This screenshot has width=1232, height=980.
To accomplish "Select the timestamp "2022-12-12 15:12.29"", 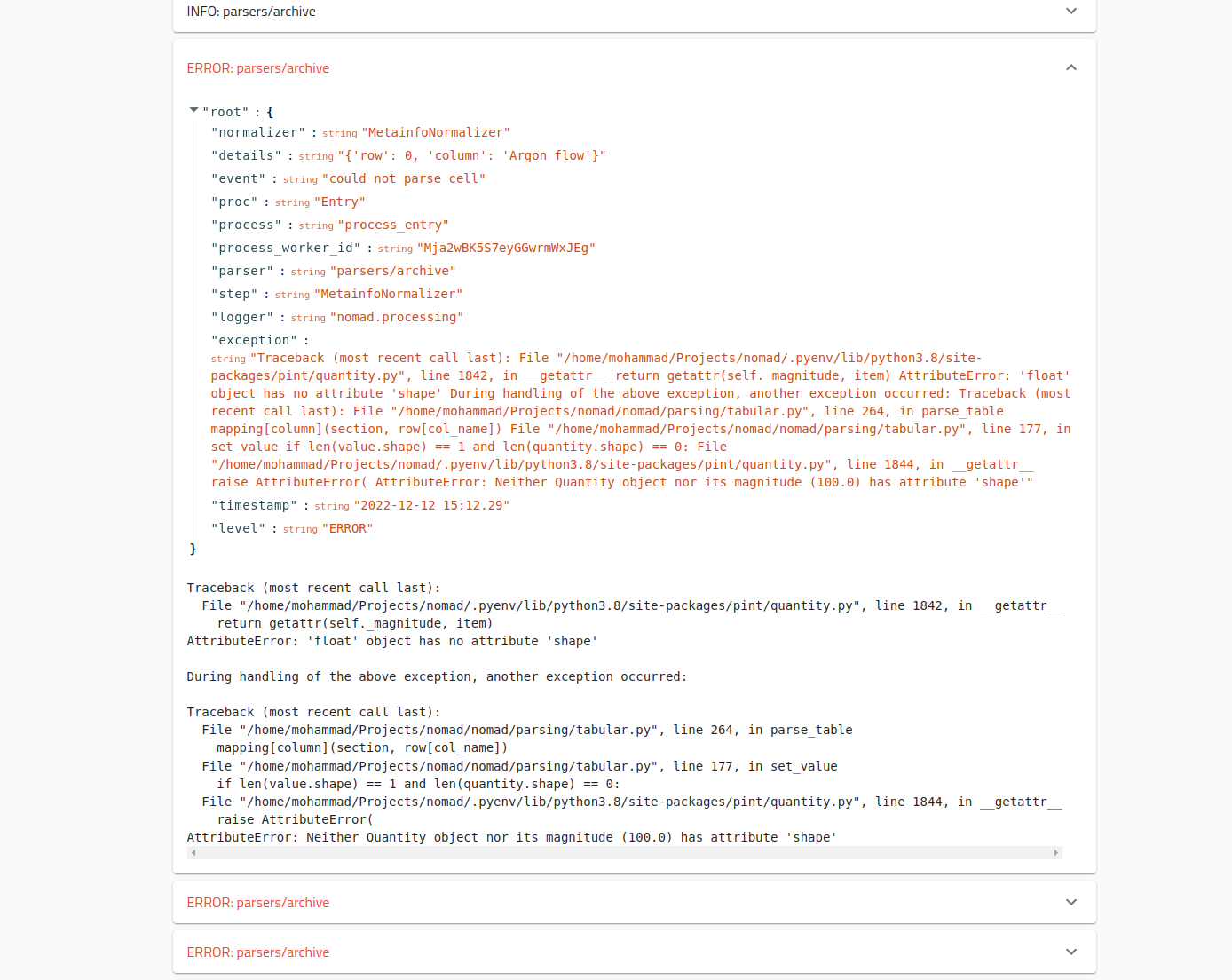I will click(x=431, y=505).
